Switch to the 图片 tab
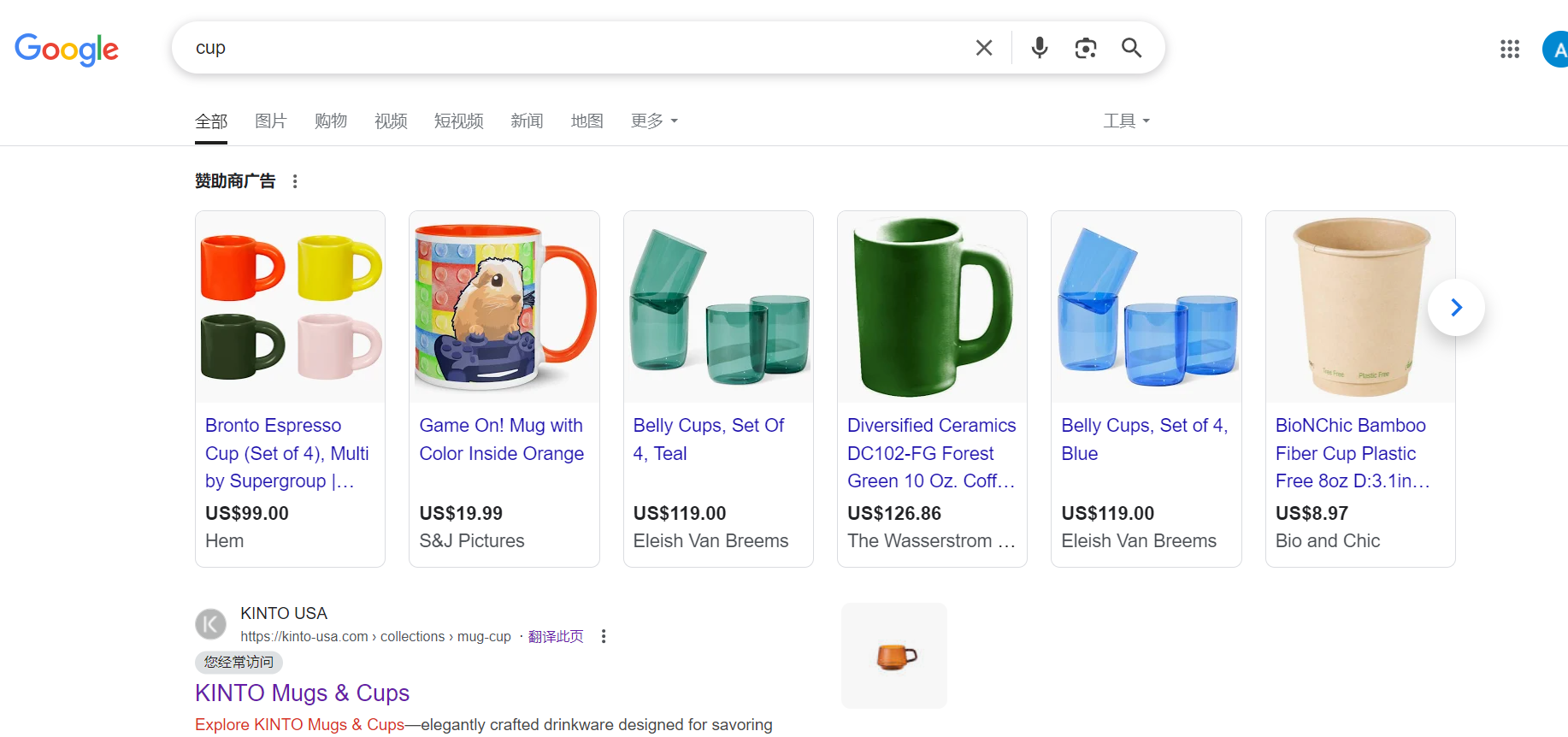 [270, 121]
